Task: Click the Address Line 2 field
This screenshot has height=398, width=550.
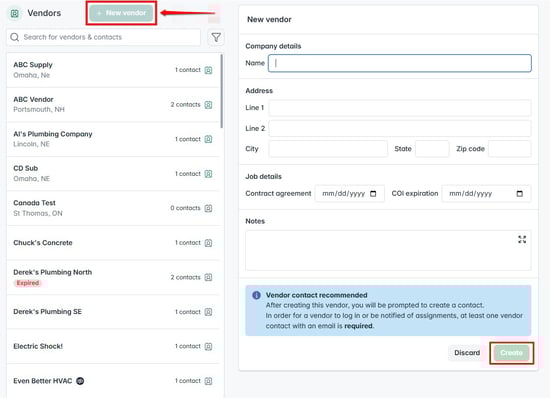Action: coord(400,129)
